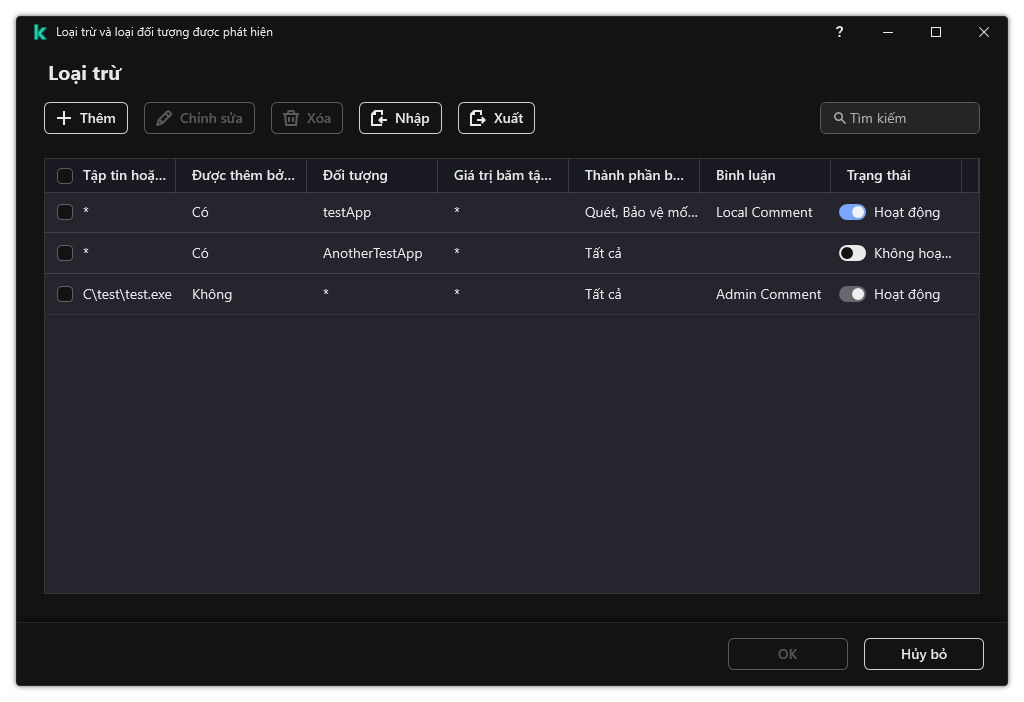This screenshot has width=1024, height=702.
Task: Sort by Bình luận column header
Action: [745, 176]
